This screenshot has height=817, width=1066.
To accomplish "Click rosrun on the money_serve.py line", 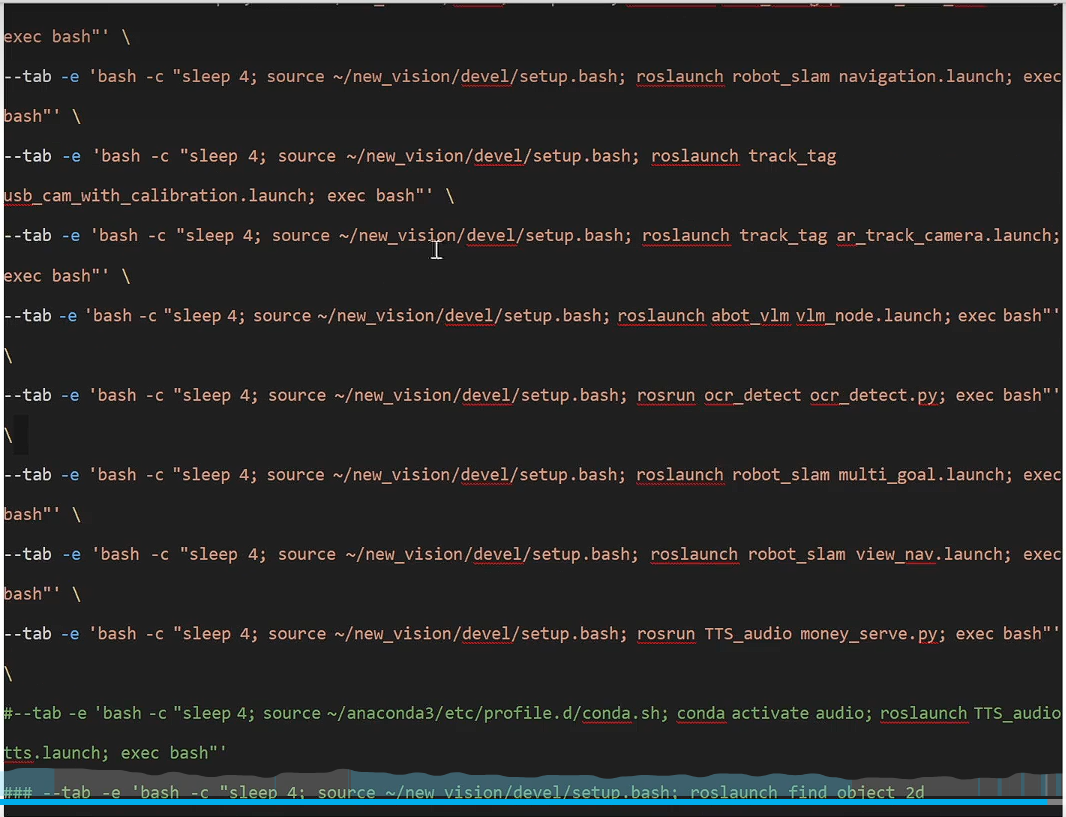I will pos(666,634).
